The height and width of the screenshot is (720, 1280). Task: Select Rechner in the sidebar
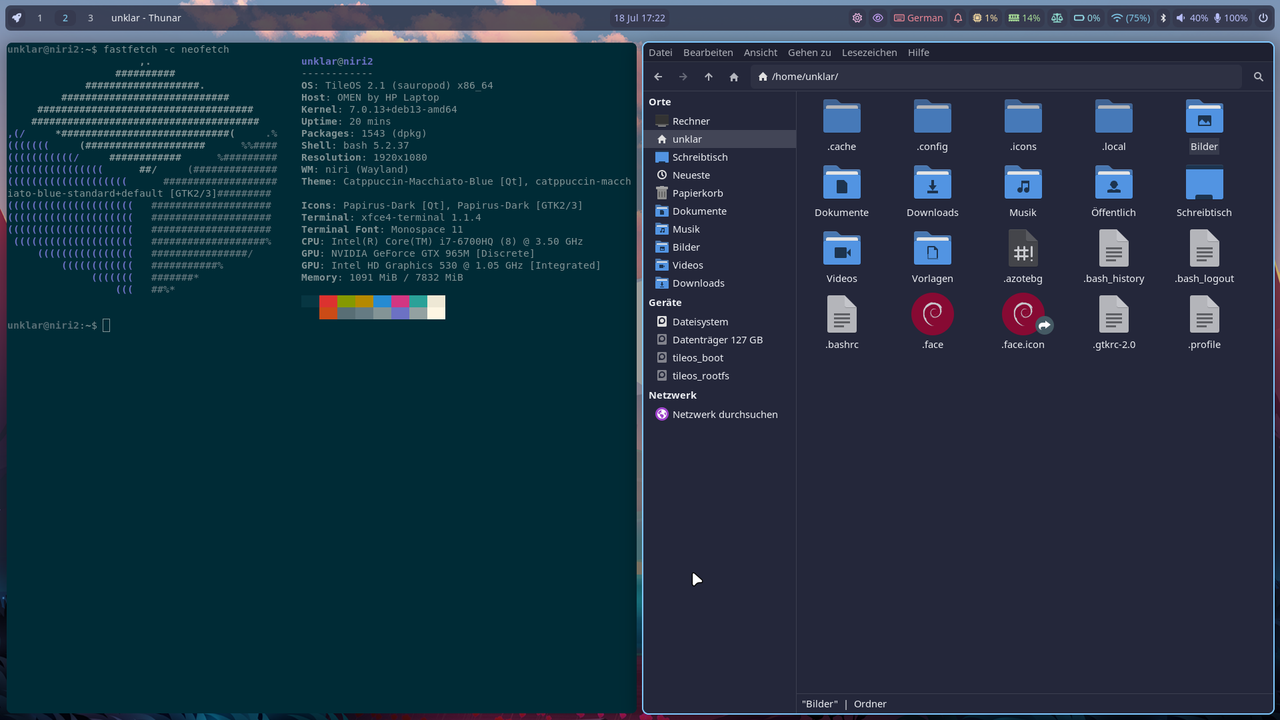720,121
